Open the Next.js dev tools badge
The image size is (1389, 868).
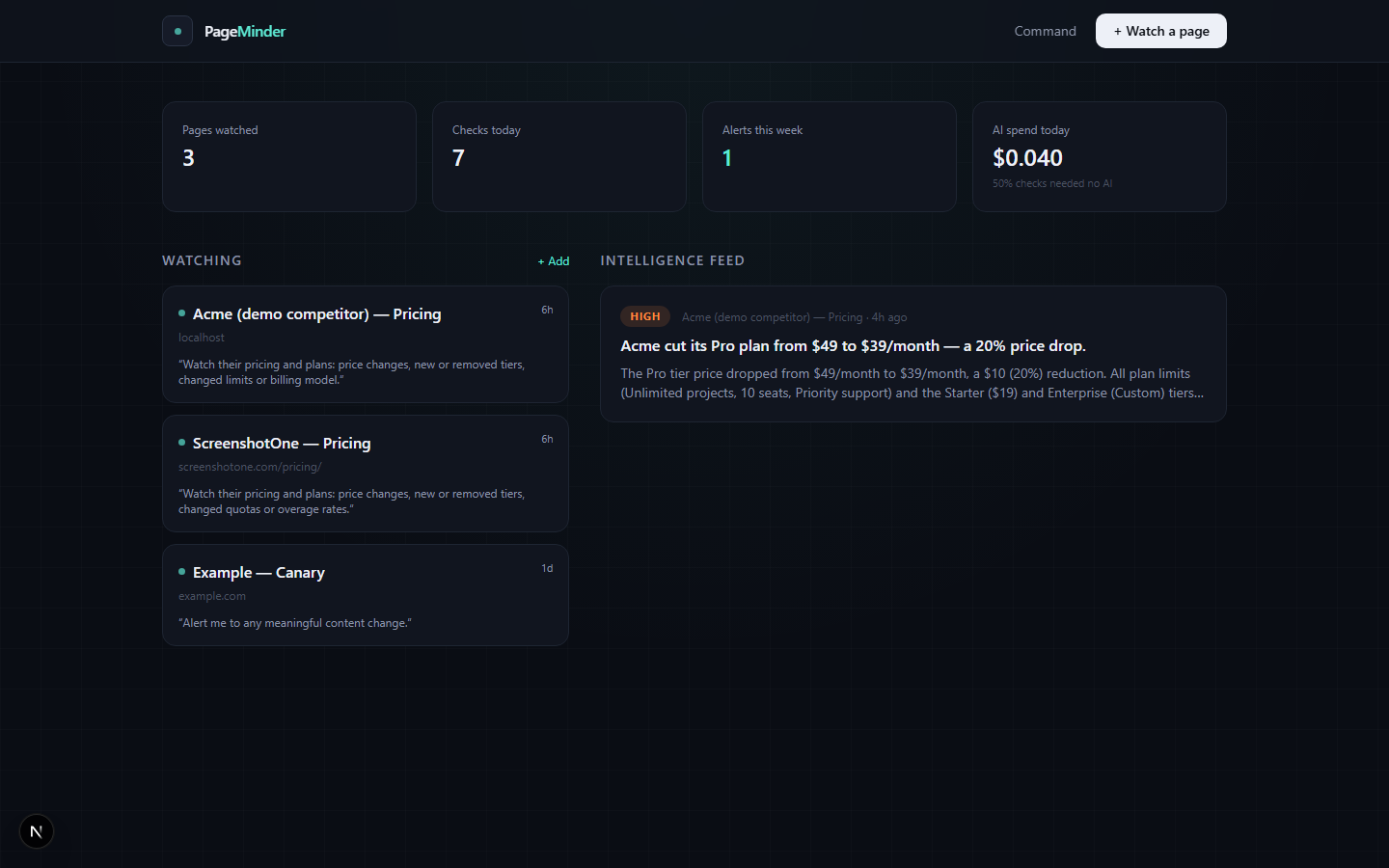click(37, 831)
